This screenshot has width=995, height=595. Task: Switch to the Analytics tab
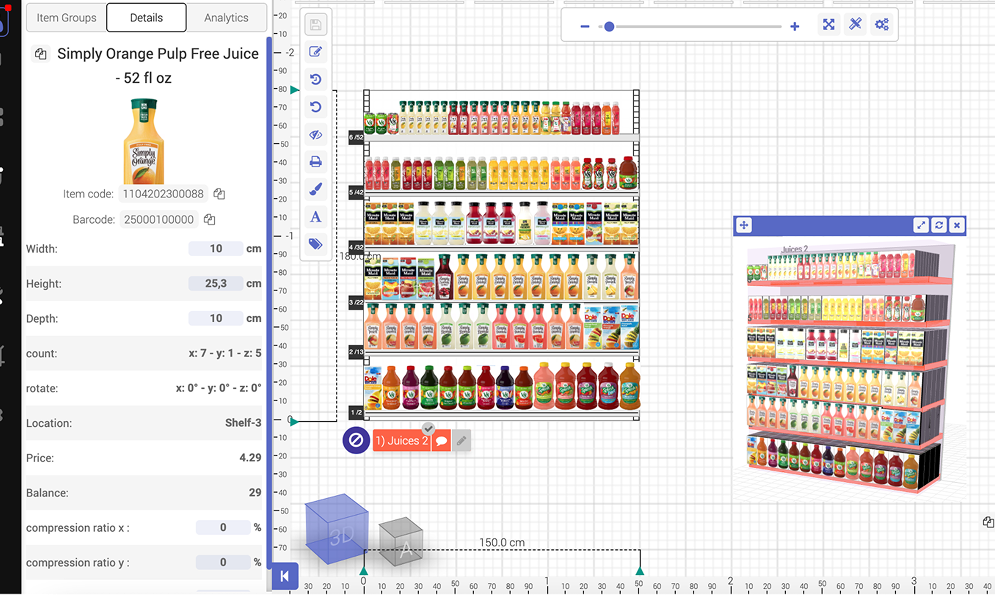click(227, 18)
